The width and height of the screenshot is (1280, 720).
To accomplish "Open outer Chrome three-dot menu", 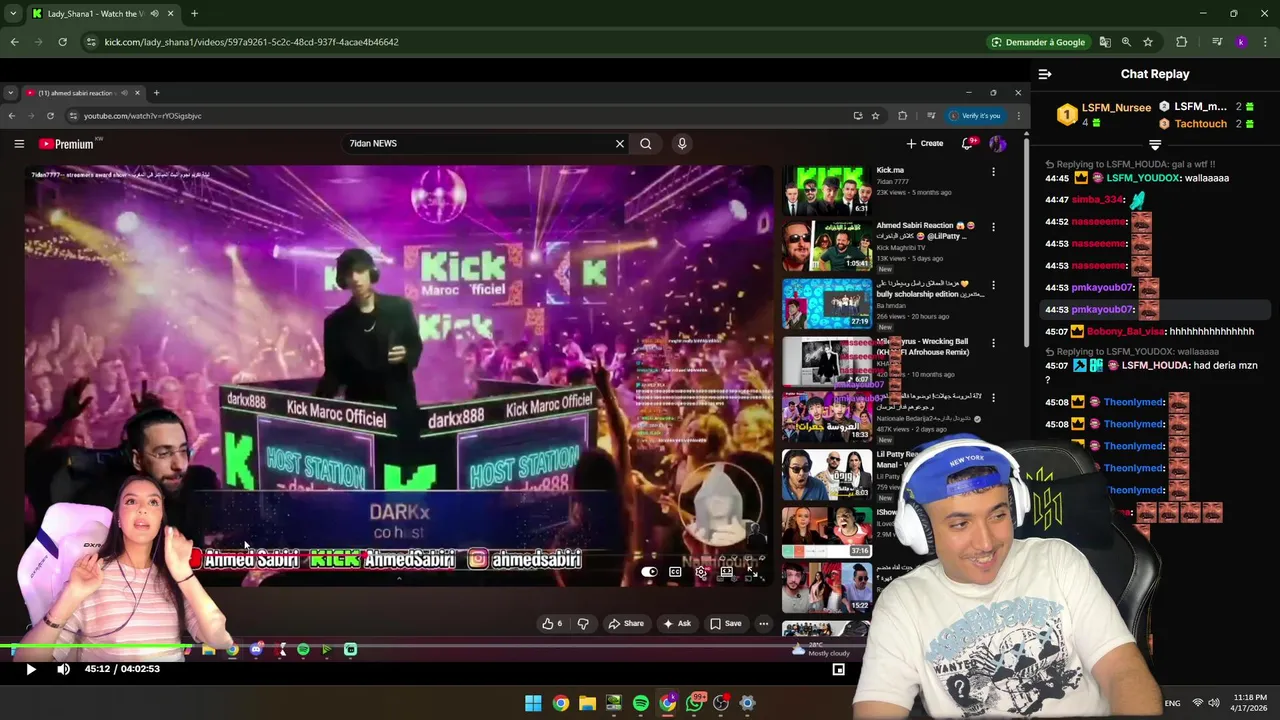I will coord(1265,42).
